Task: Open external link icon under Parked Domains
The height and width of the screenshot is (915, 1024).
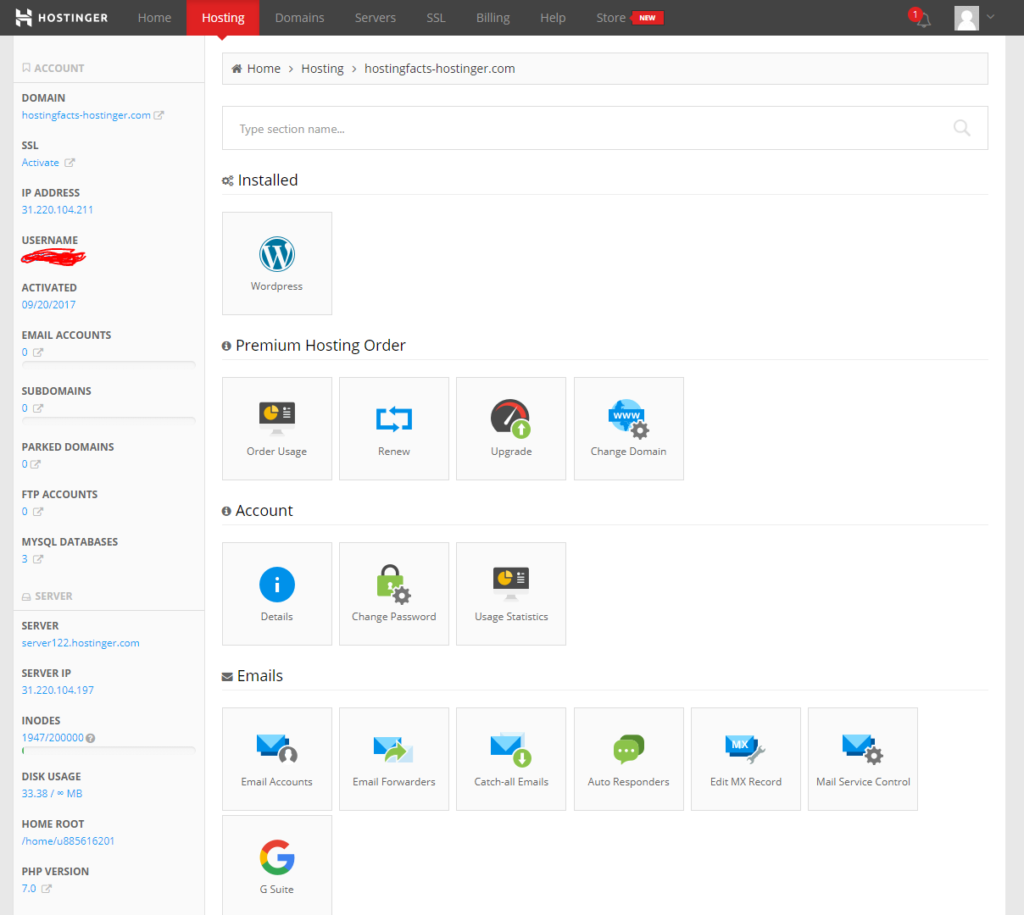Action: pos(35,464)
